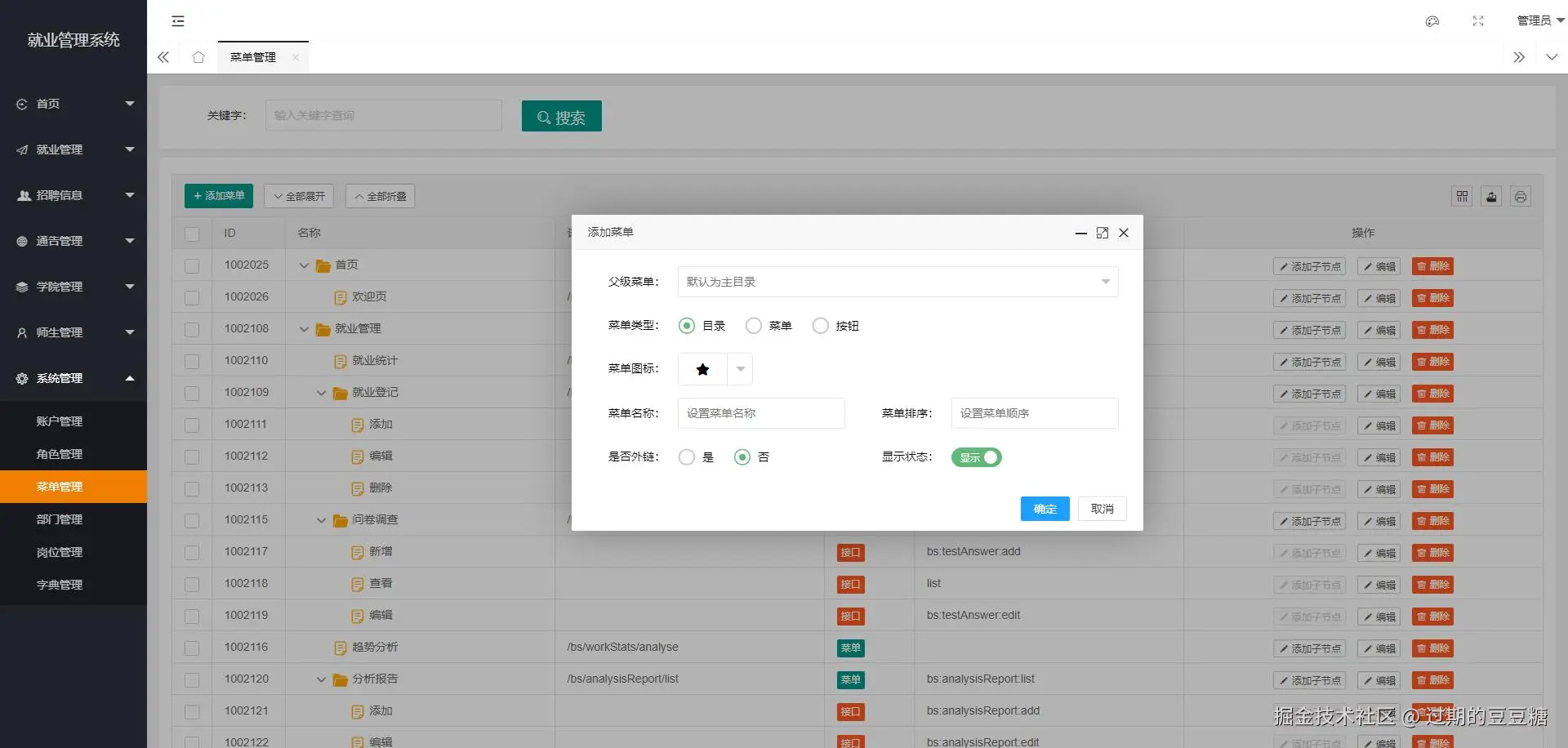Toggle fullscreen mode icon in top bar
1568x748 pixels.
tap(1478, 21)
